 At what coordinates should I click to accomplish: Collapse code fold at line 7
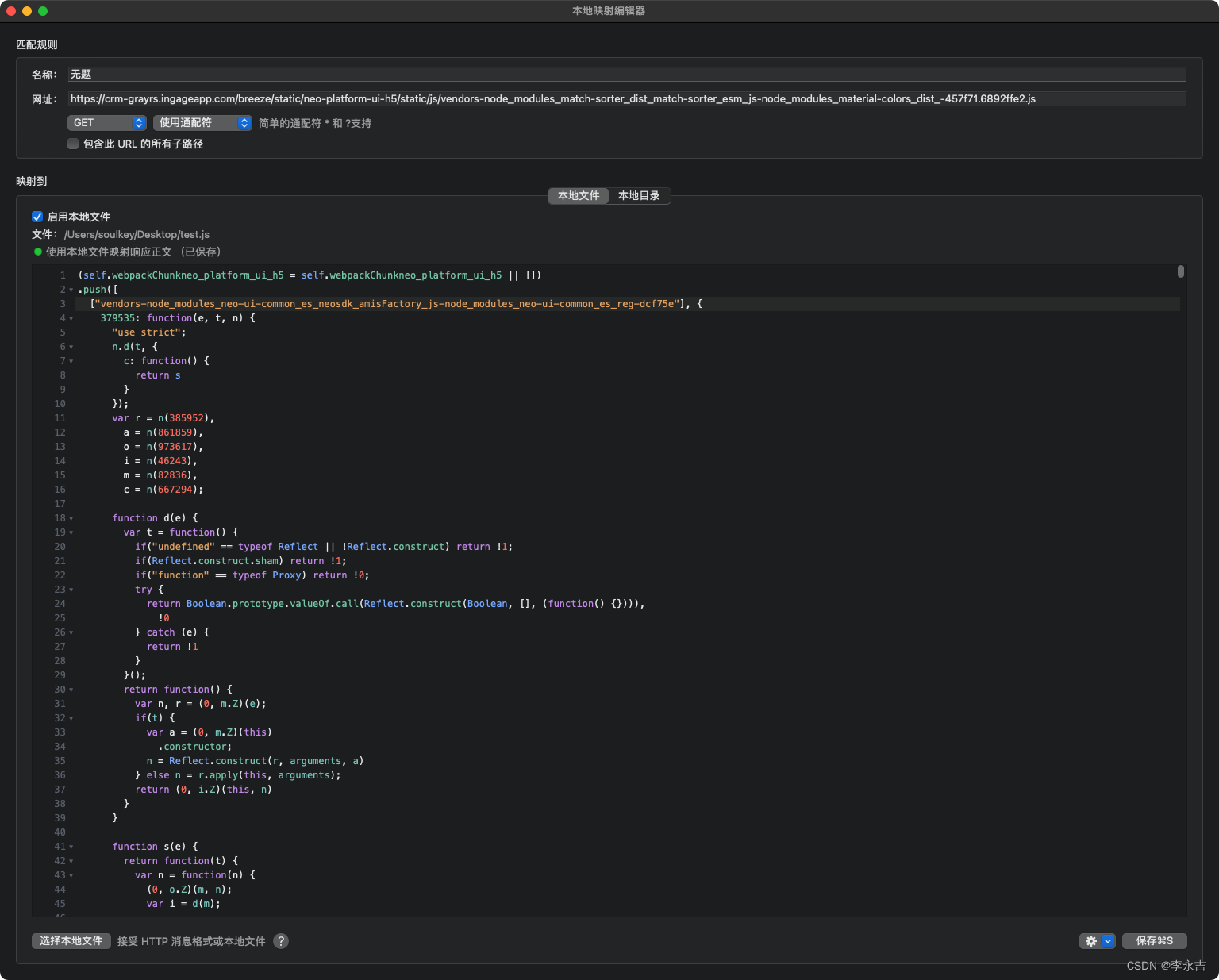pyautogui.click(x=71, y=361)
